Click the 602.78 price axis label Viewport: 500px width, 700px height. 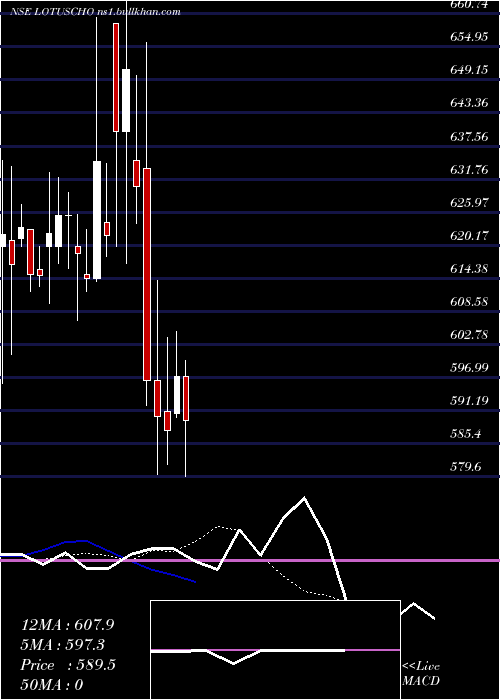(469, 334)
